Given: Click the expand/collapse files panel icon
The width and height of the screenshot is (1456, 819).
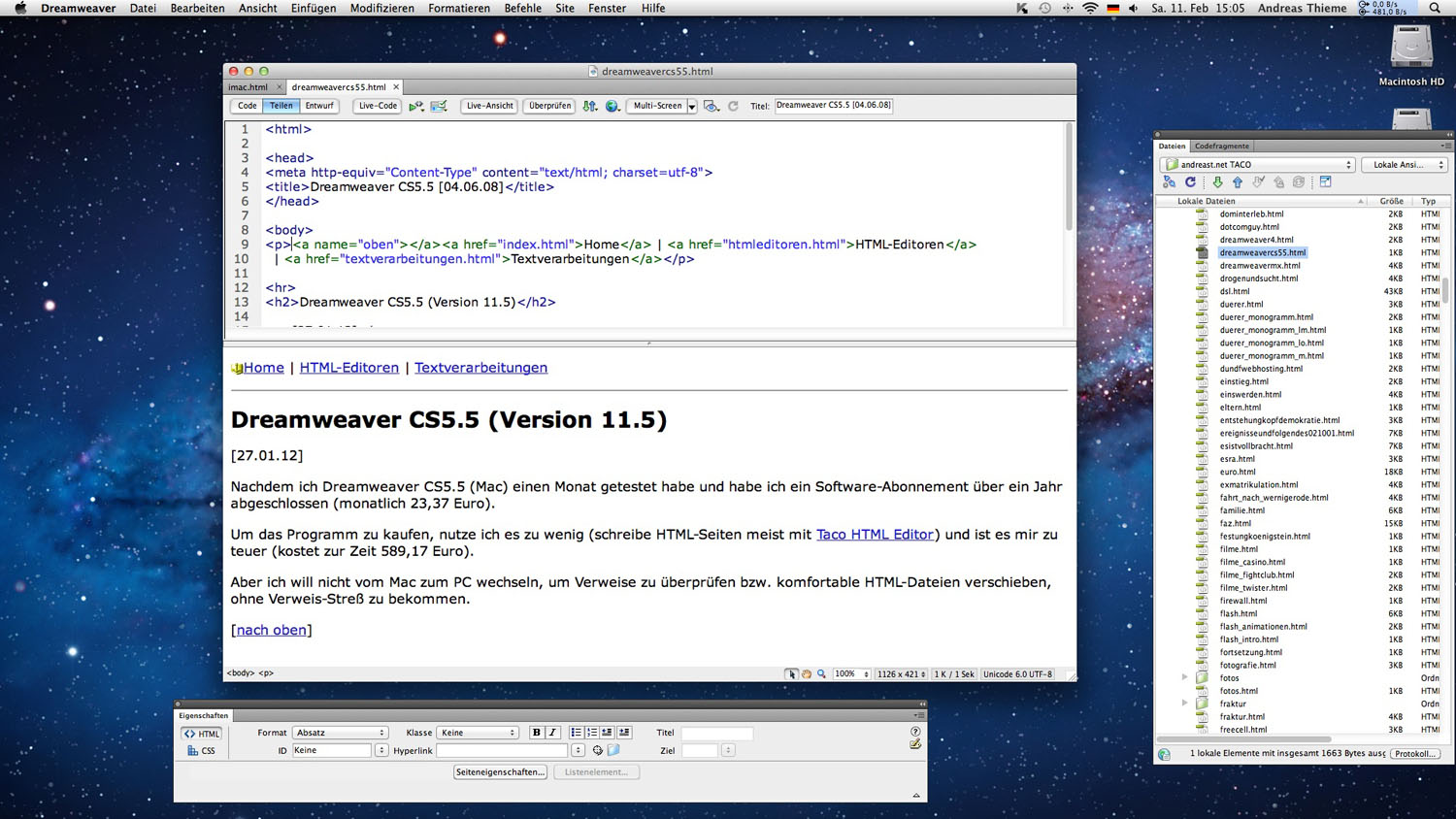Looking at the screenshot, I should (1325, 182).
